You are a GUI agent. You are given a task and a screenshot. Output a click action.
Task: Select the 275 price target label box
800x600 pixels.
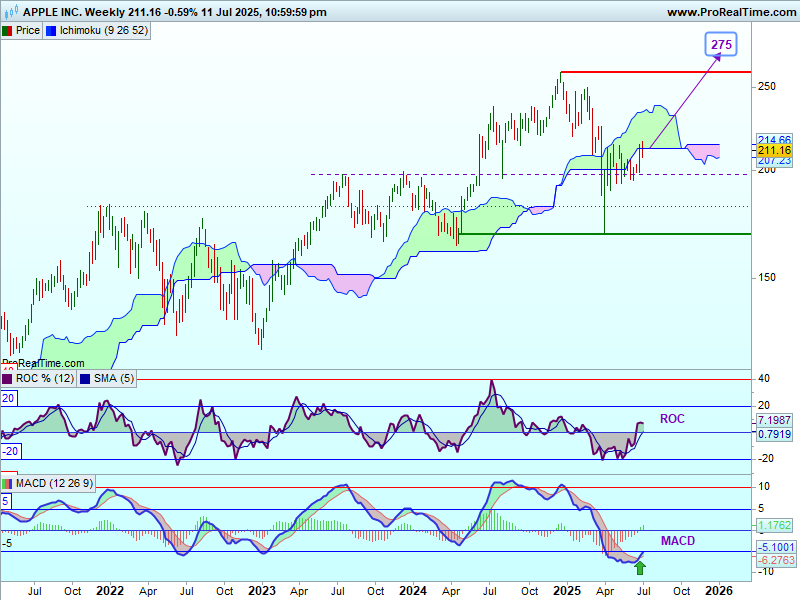(720, 44)
